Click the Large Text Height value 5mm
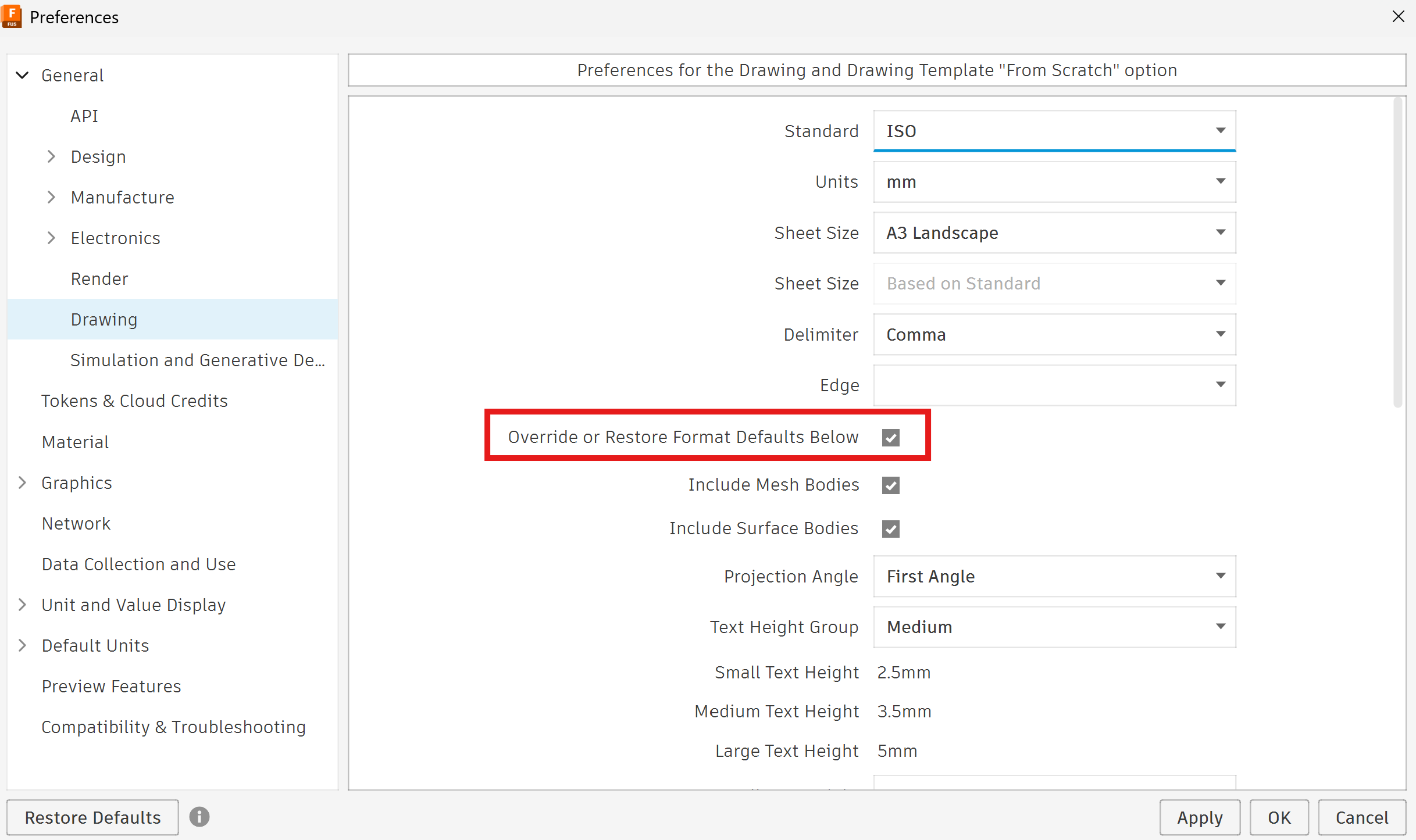1416x840 pixels. point(897,750)
